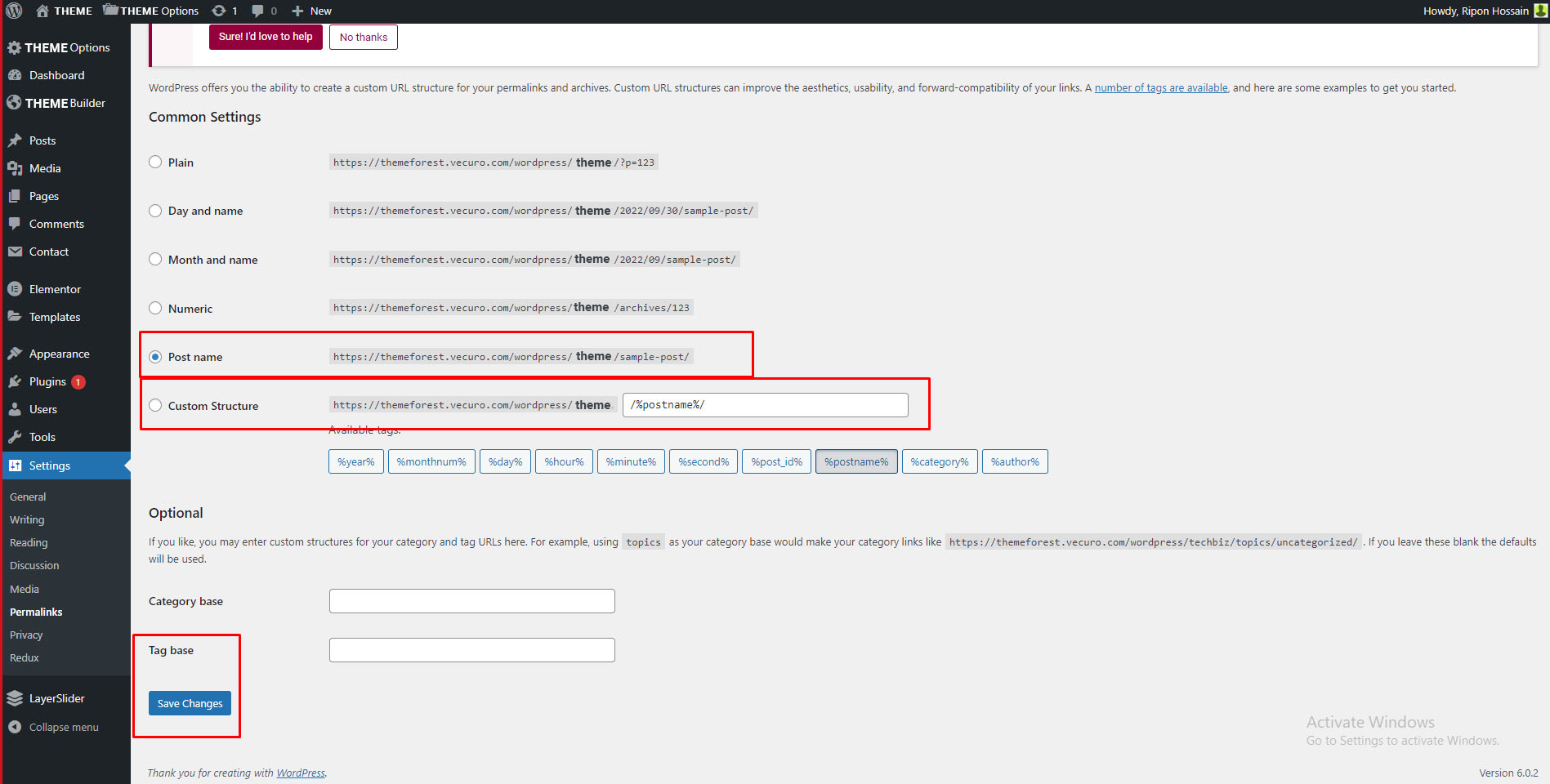Click Sure! I'd love to help

coord(266,37)
